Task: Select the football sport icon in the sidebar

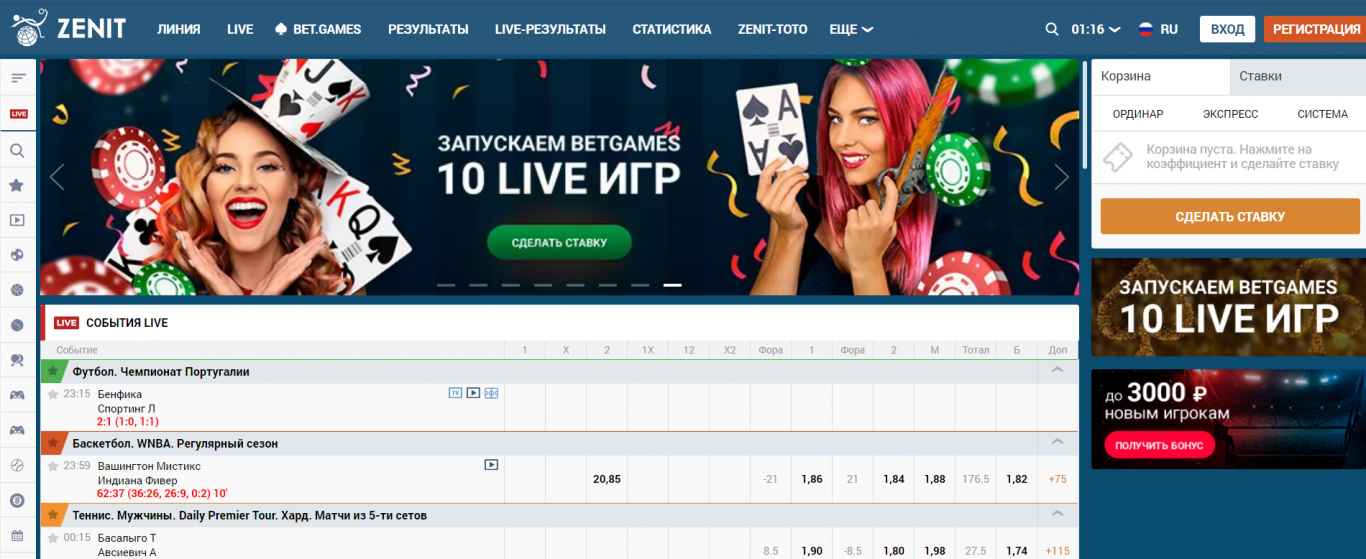Action: tap(17, 255)
